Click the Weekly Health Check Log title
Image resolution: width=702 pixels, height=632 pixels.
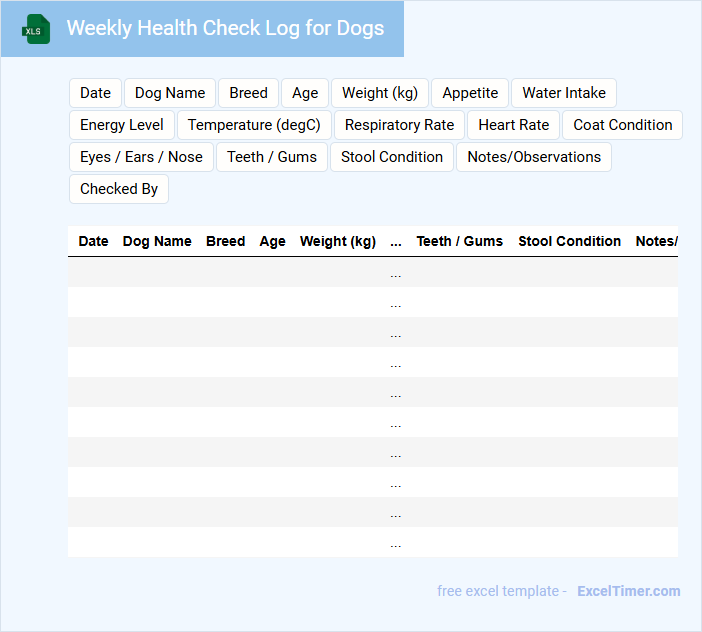(225, 28)
